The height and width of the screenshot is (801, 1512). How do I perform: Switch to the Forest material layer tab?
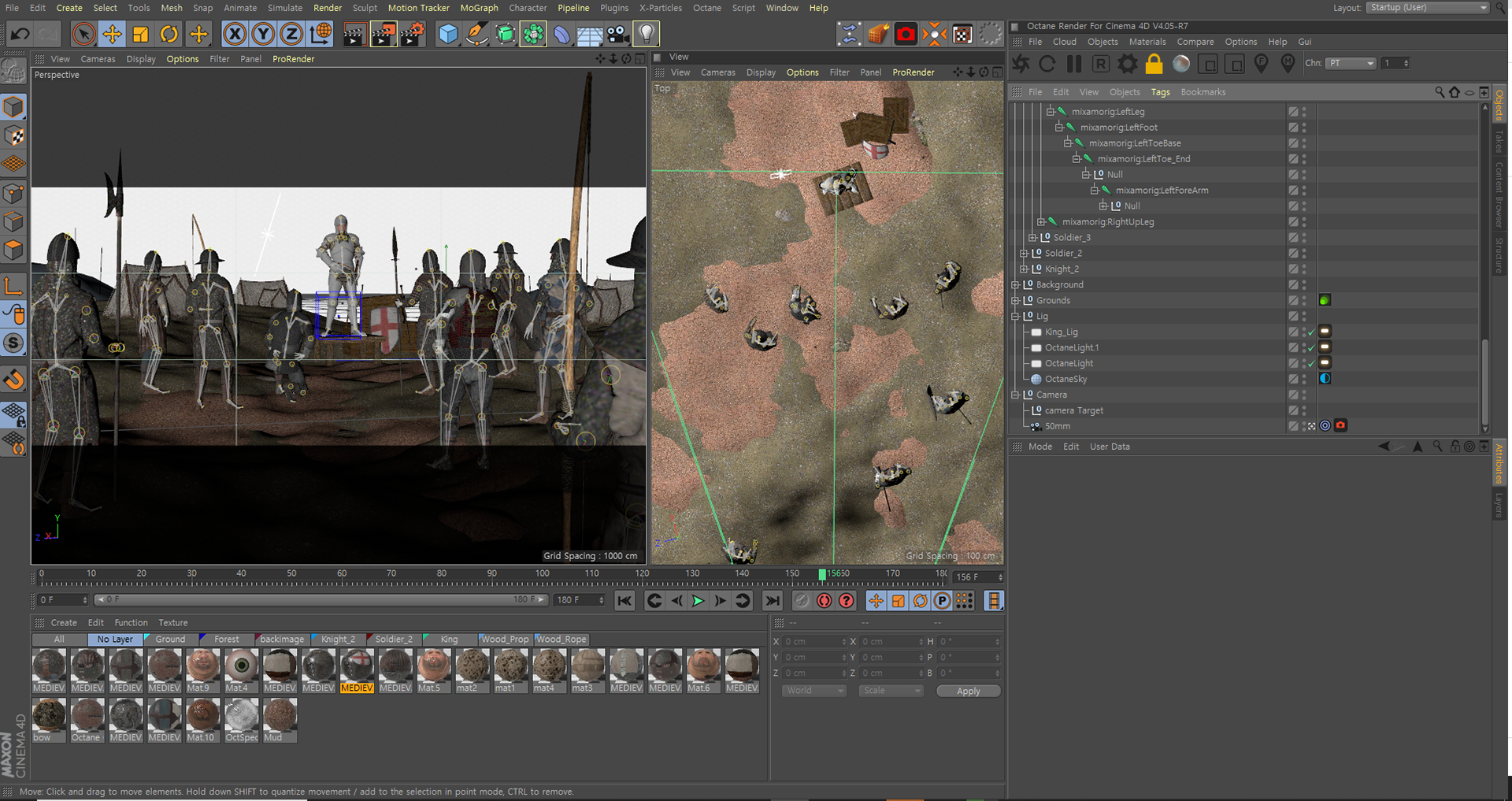[x=226, y=640]
